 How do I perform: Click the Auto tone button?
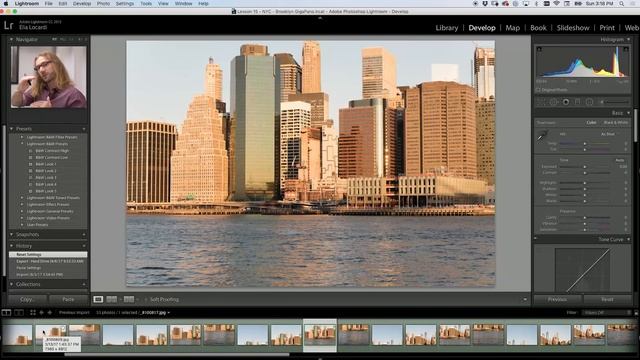620,160
